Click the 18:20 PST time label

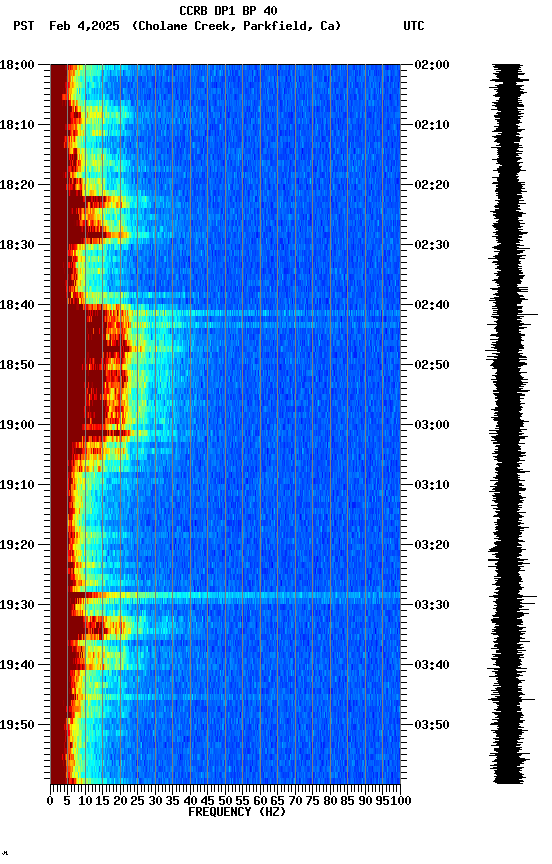[17, 185]
